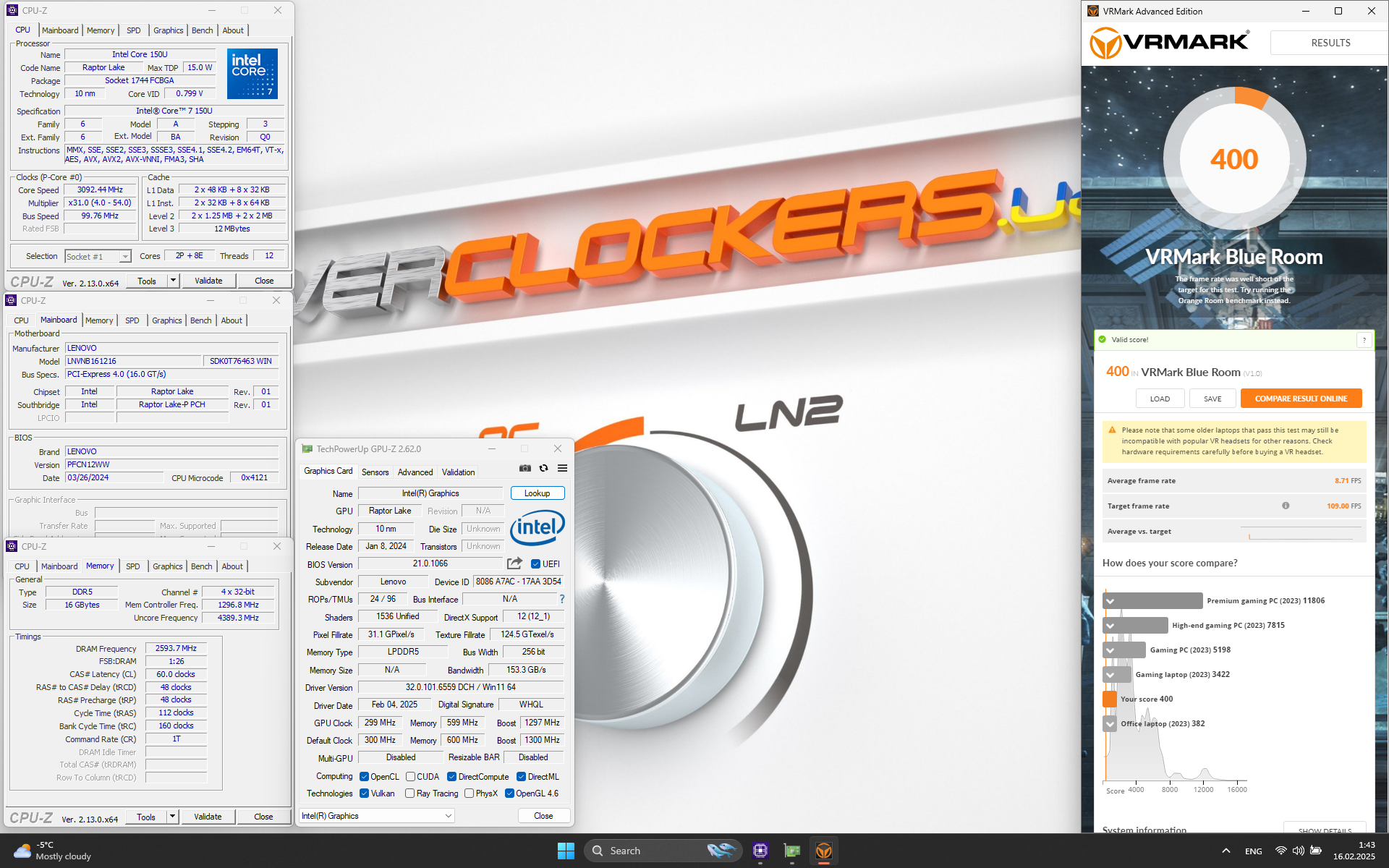Image resolution: width=1389 pixels, height=868 pixels.
Task: Click the Bus Interface question mark icon
Action: (x=561, y=599)
